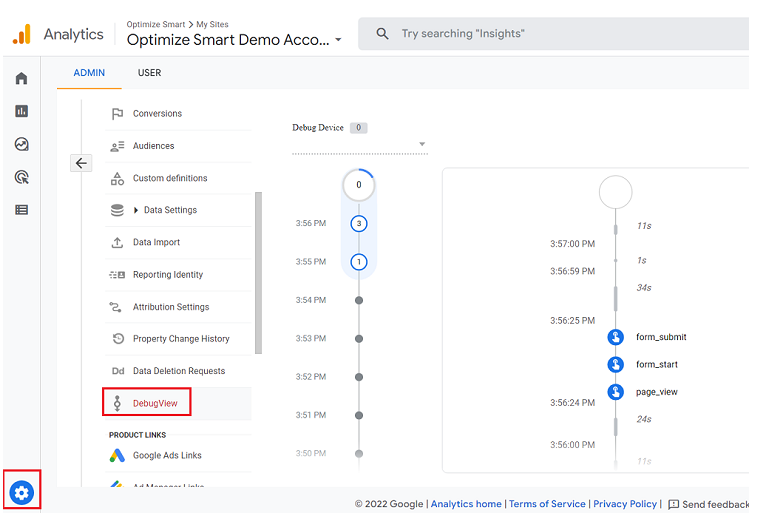Click the Google Analytics logo
759x532 pixels.
coord(22,34)
